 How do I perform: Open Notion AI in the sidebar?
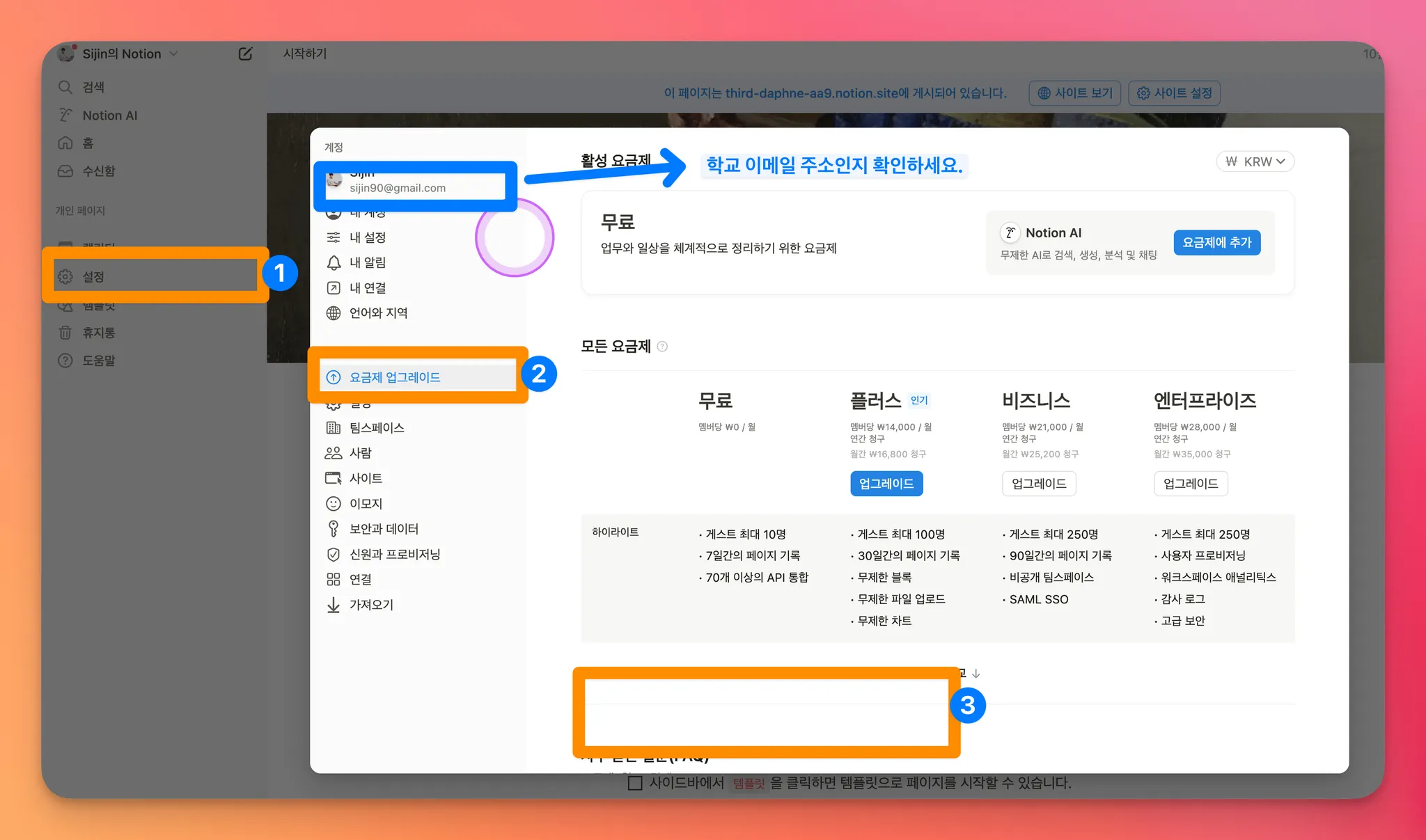pyautogui.click(x=109, y=116)
